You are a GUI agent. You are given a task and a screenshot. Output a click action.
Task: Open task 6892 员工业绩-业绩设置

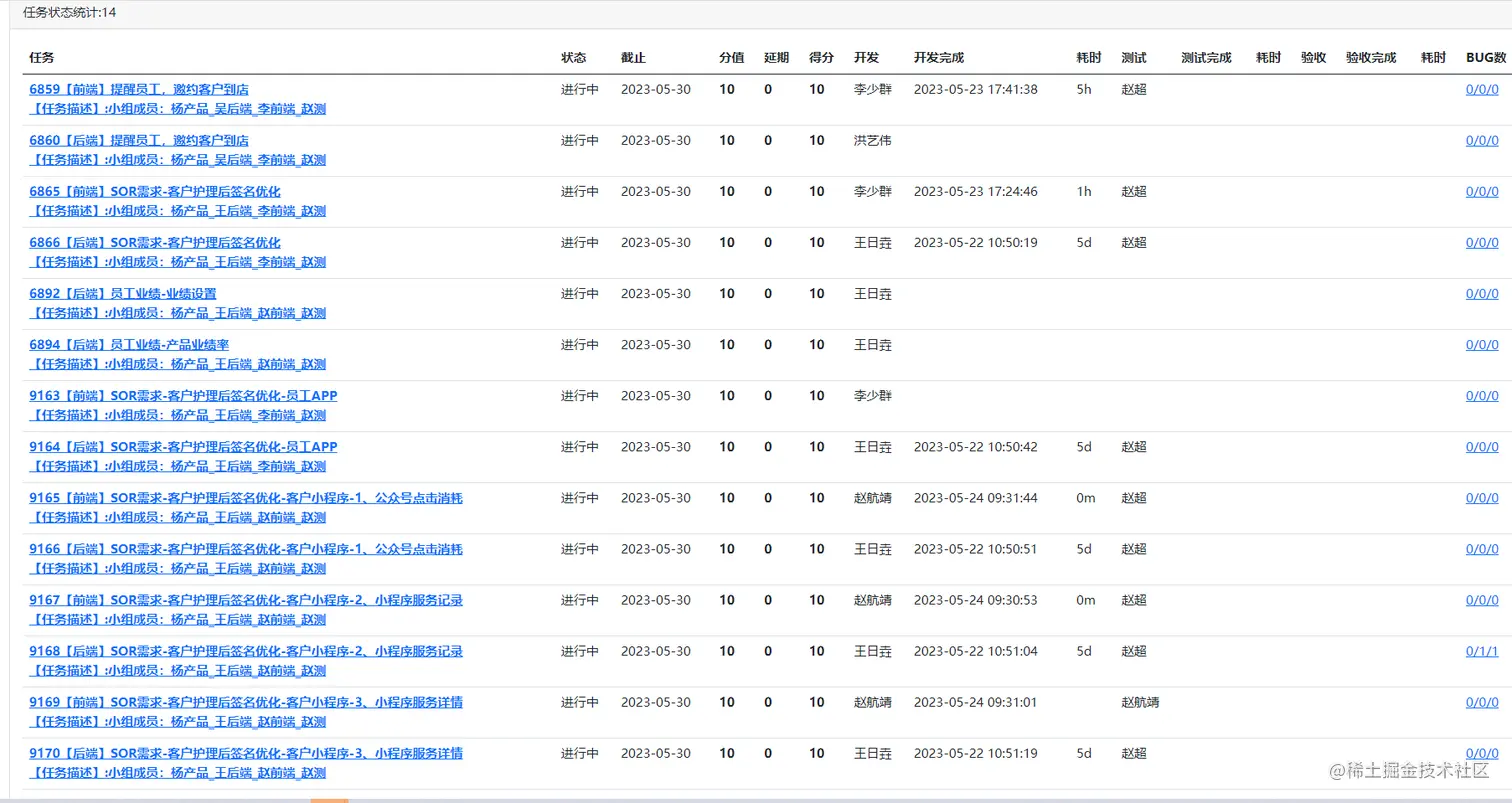pyautogui.click(x=123, y=293)
